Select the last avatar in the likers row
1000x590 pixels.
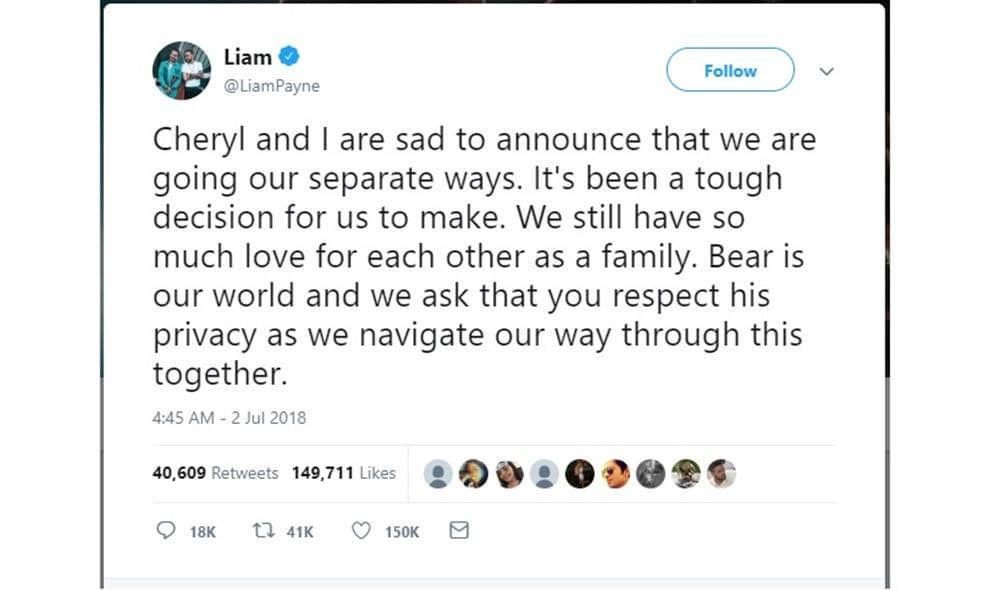click(x=720, y=472)
